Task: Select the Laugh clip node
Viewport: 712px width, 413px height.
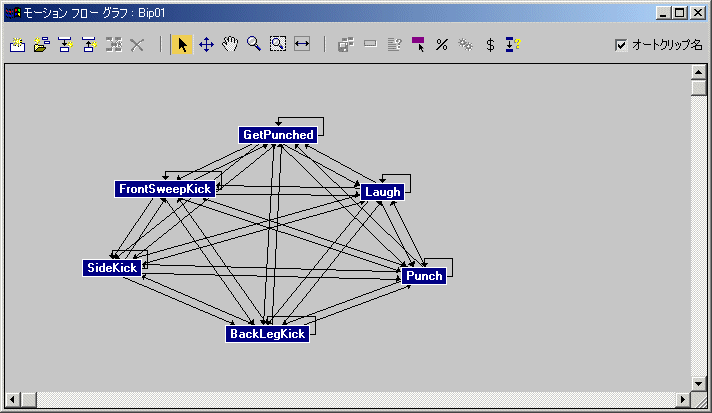Action: tap(382, 192)
